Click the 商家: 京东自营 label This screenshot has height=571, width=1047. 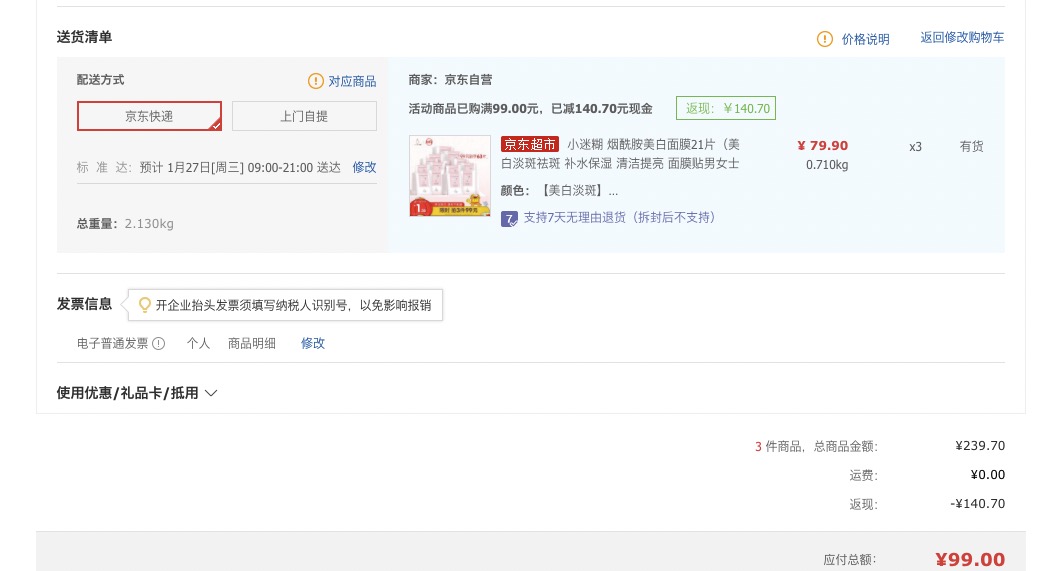[450, 79]
